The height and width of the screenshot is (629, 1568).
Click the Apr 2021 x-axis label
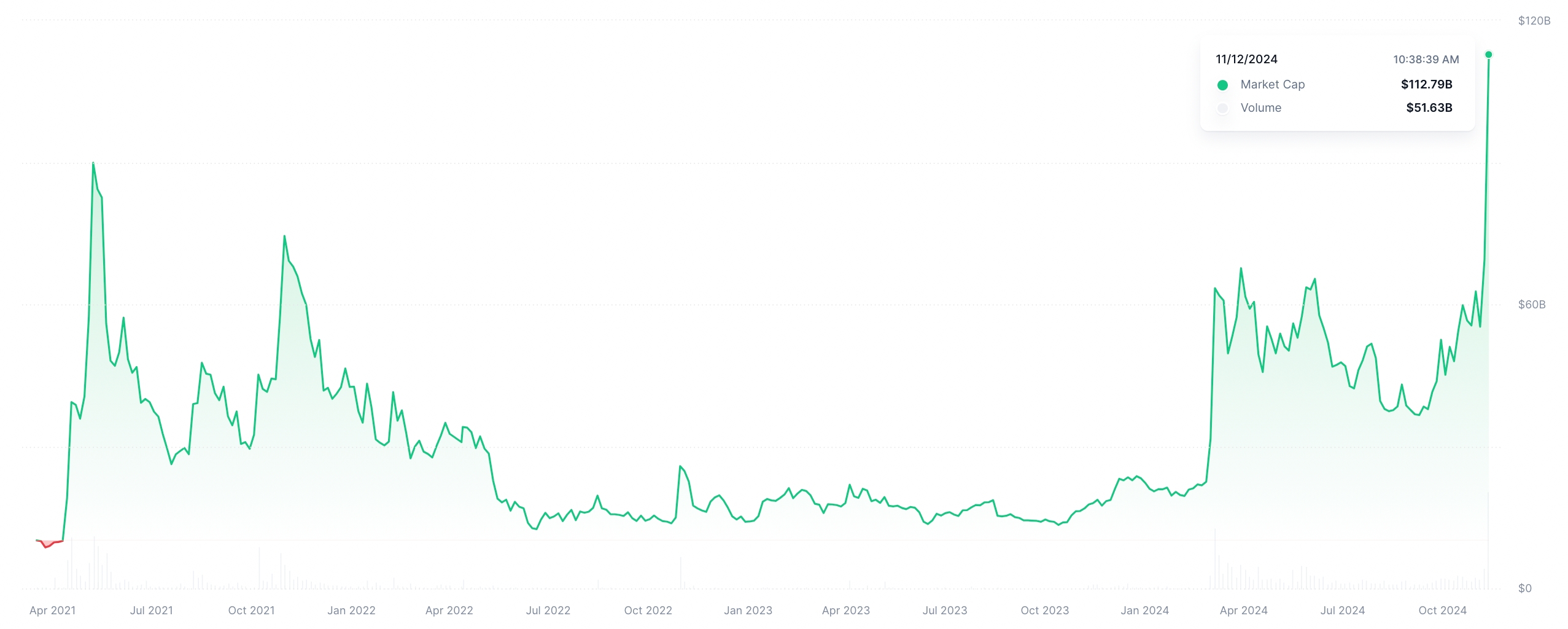[x=53, y=611]
